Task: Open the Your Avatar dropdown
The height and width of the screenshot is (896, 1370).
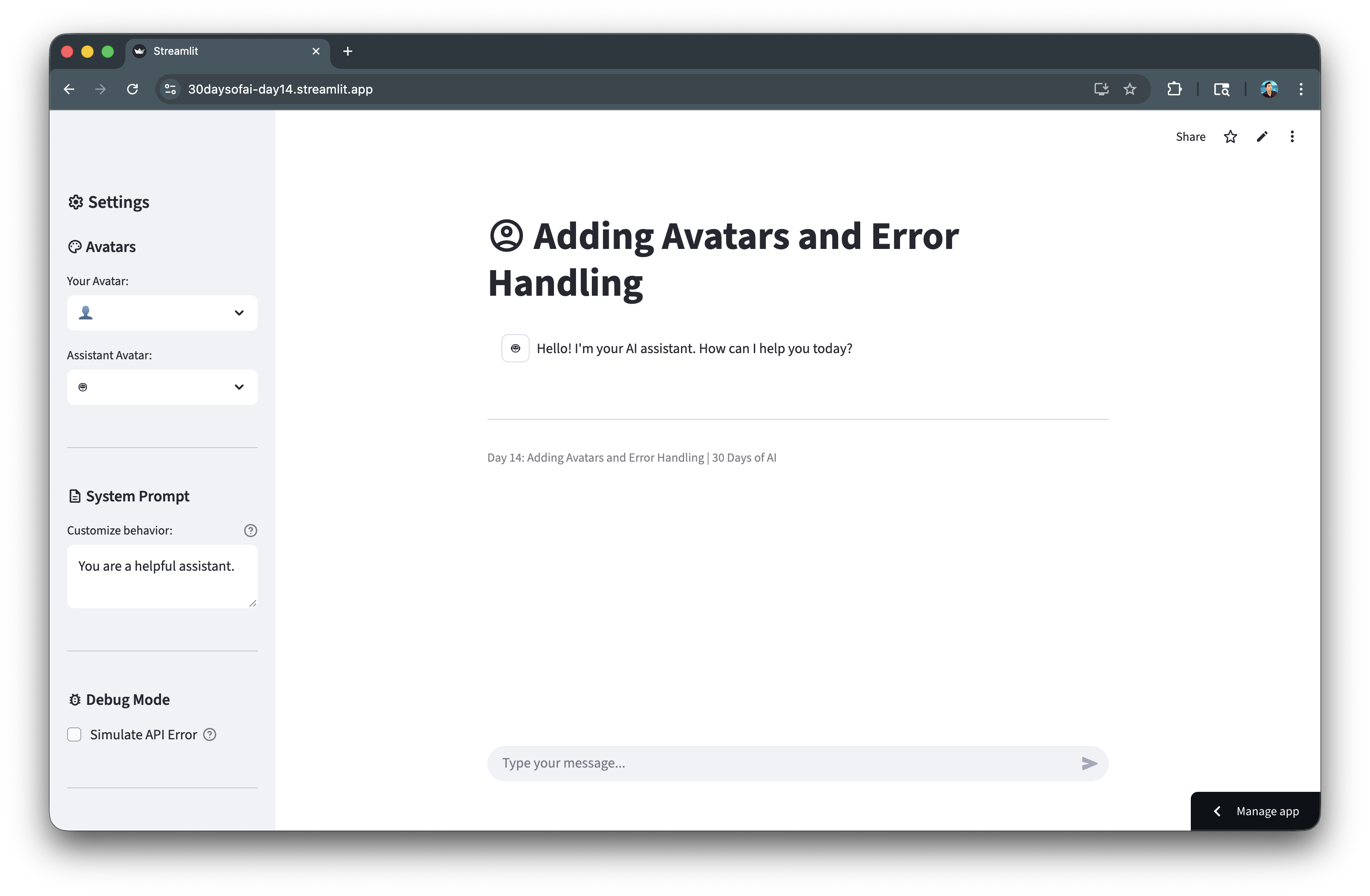Action: click(x=162, y=313)
